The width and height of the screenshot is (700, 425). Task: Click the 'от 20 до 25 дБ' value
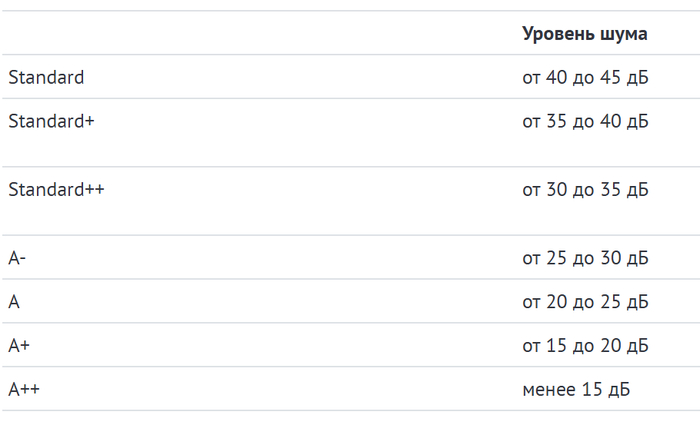click(585, 301)
